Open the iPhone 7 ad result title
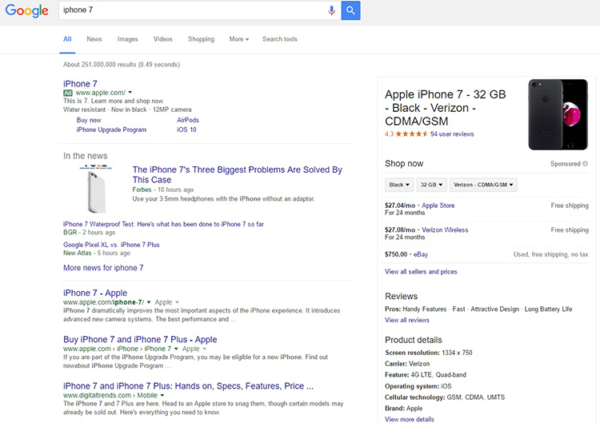 click(80, 84)
